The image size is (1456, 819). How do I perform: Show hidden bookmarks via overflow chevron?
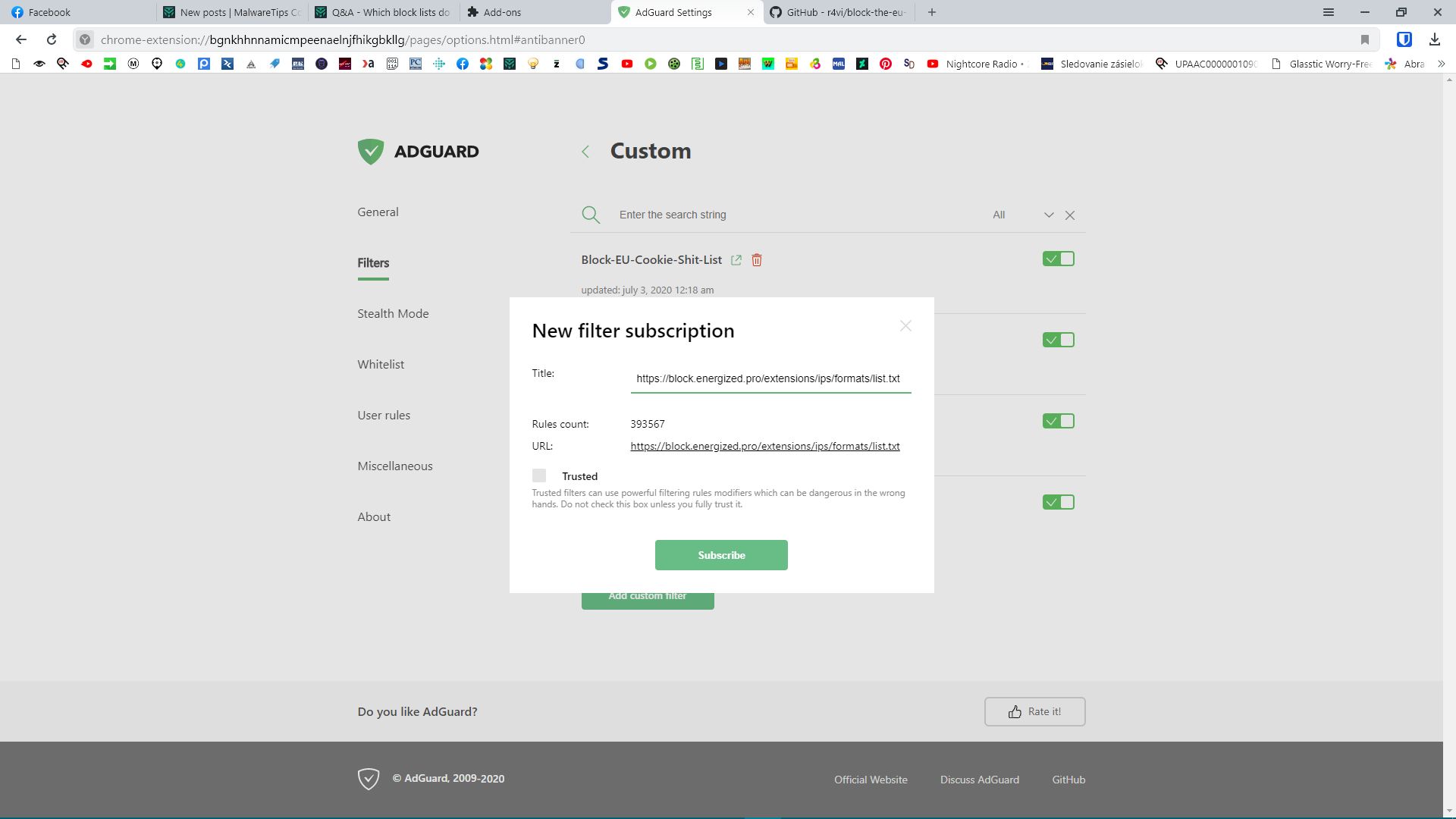[x=1442, y=64]
